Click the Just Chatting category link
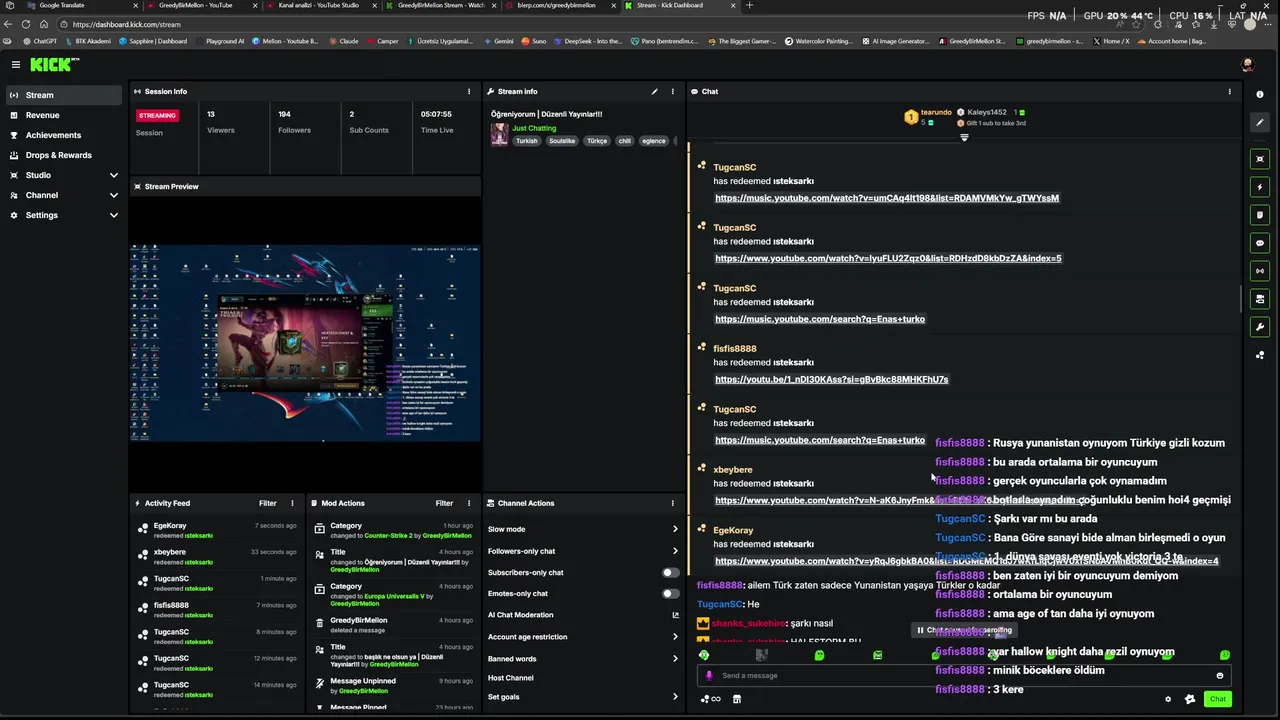The image size is (1280, 720). [534, 128]
